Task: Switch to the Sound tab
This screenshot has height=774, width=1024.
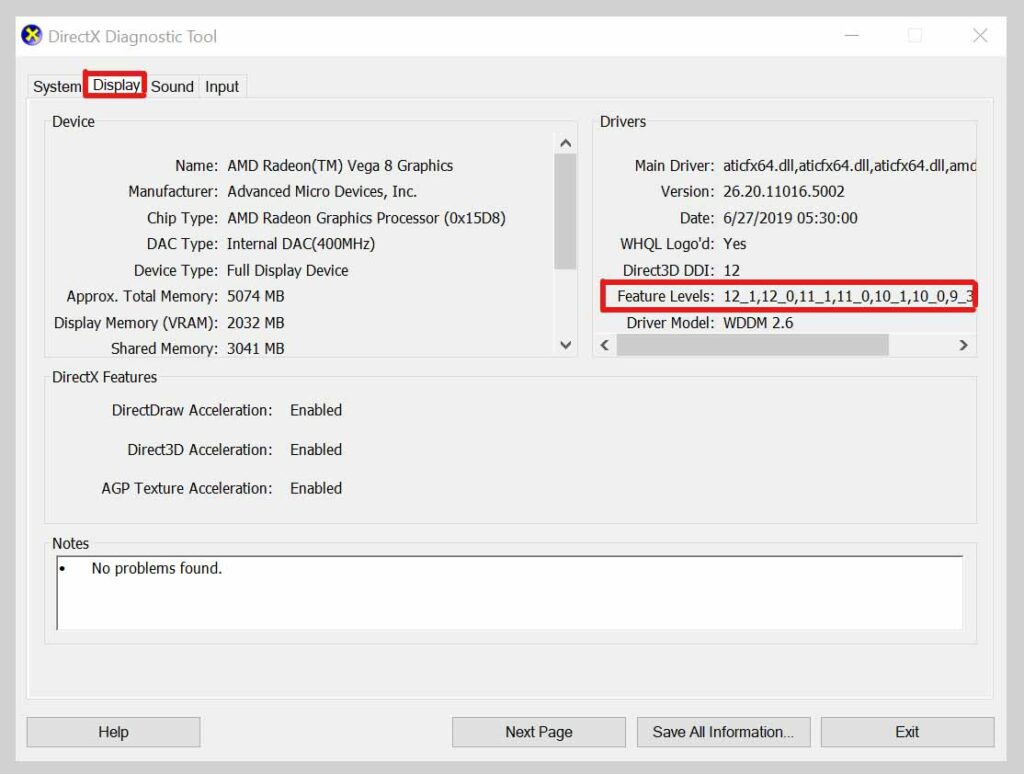Action: [172, 86]
